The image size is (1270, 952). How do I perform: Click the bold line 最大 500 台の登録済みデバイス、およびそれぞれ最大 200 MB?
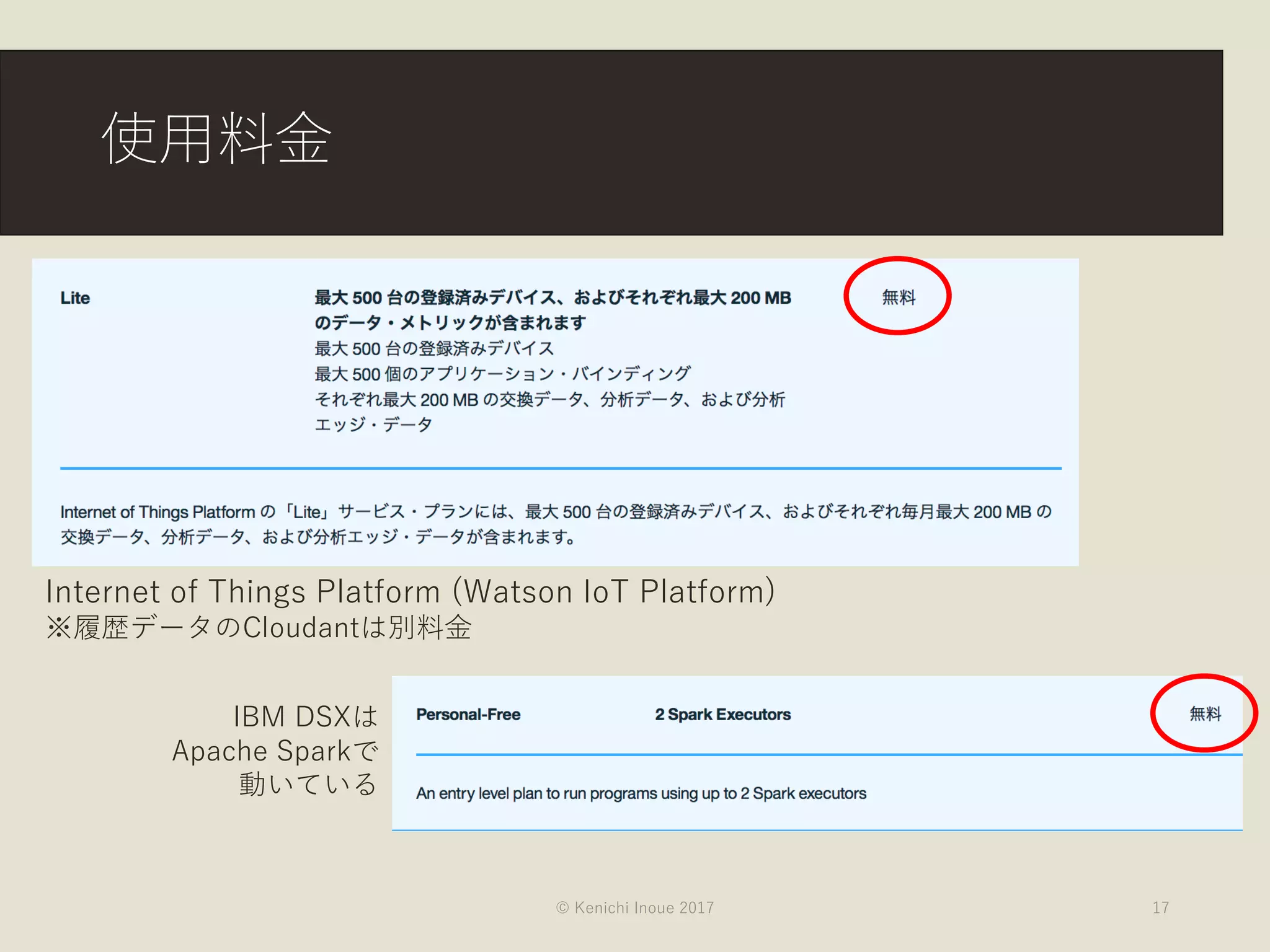tap(553, 297)
